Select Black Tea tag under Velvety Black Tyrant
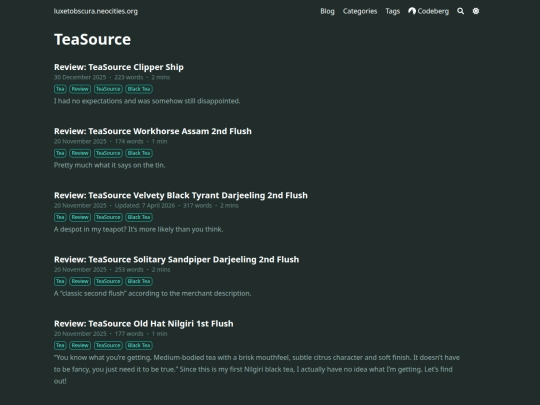Screen dimensions: 540x405 point(139,217)
